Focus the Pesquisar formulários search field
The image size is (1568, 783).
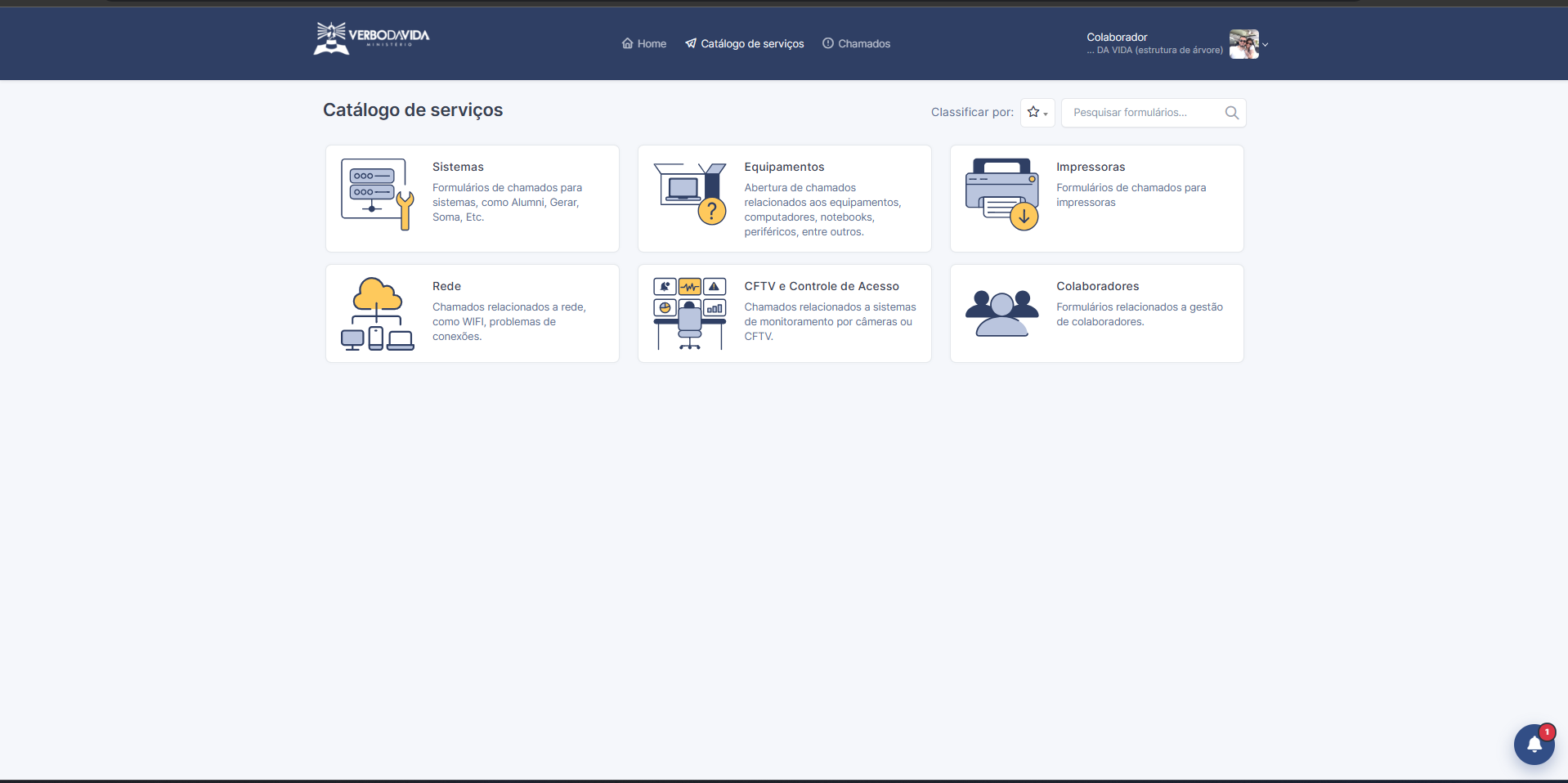[1154, 113]
